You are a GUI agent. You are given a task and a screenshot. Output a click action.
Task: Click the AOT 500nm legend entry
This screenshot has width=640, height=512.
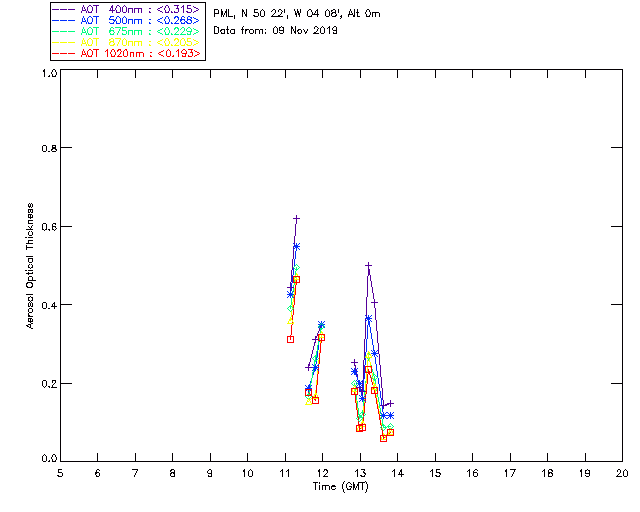pyautogui.click(x=126, y=20)
